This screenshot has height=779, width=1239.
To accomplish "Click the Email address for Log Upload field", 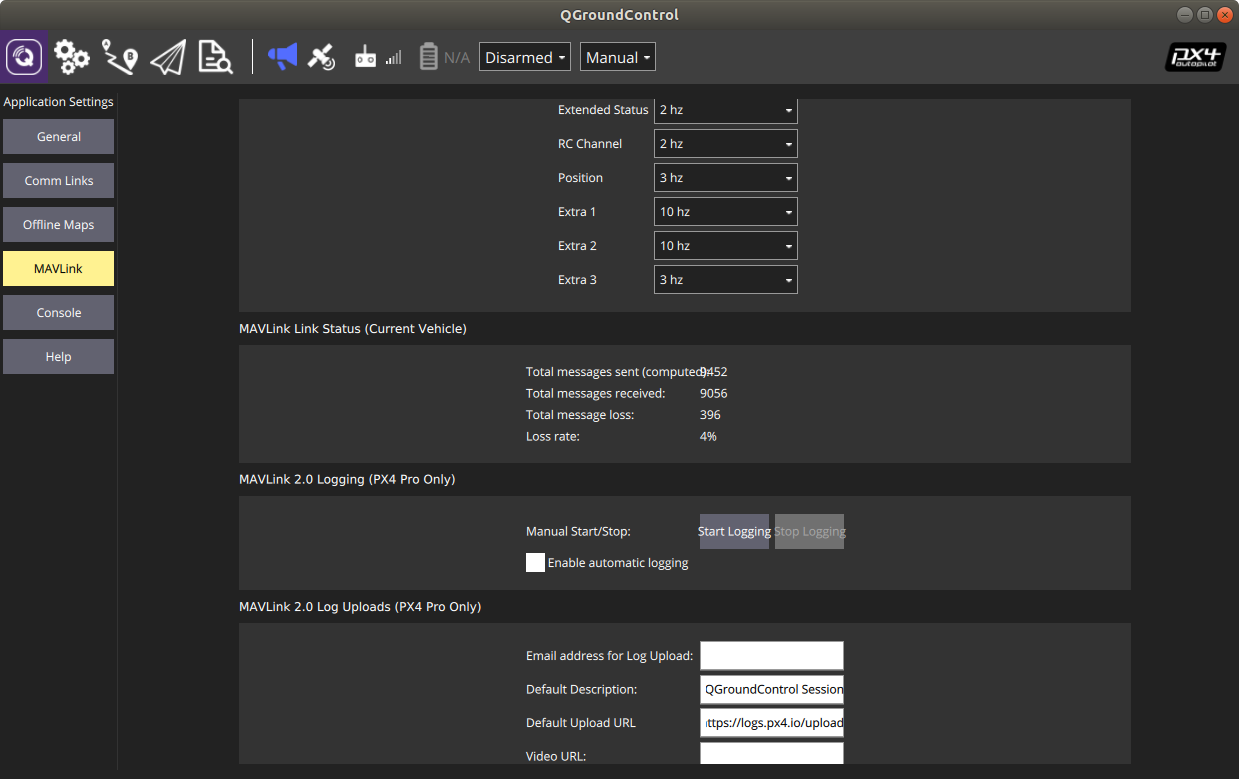I will [x=772, y=656].
